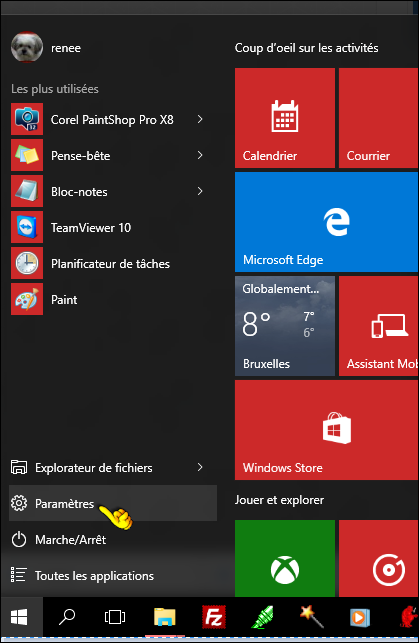The width and height of the screenshot is (419, 643).
Task: Open the Calendrier tile
Action: point(285,118)
